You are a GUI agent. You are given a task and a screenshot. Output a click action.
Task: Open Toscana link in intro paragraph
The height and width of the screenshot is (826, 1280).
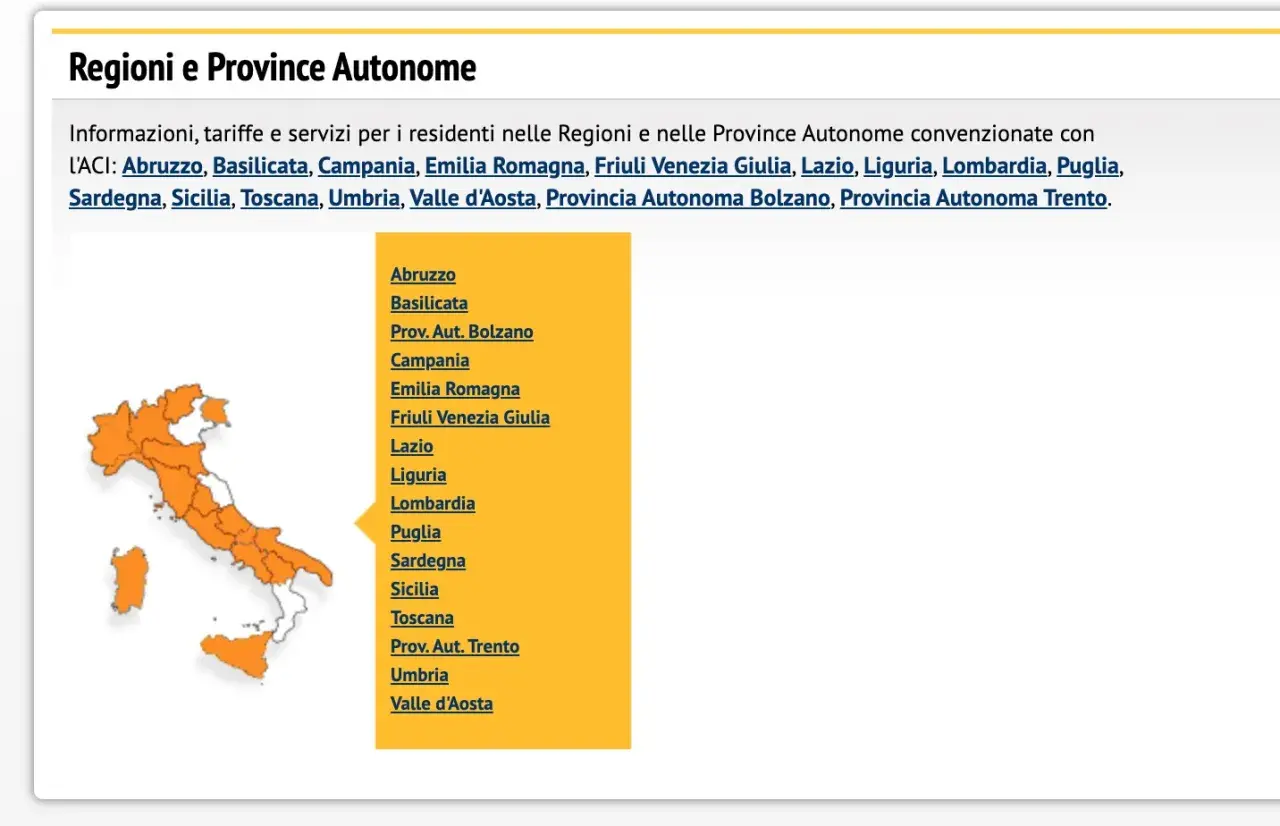(x=280, y=197)
